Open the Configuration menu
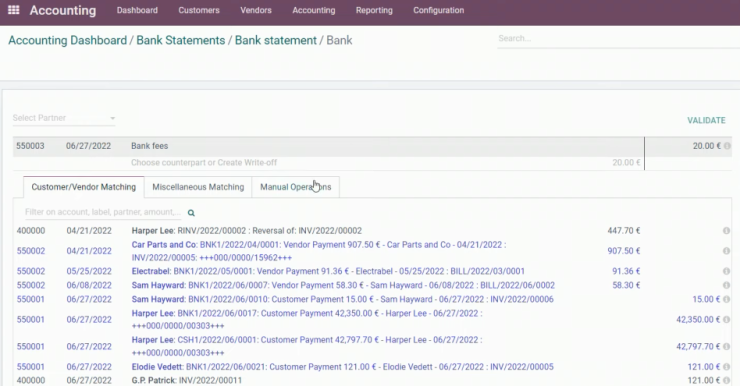Screen dimensions: 740x386 click(438, 10)
